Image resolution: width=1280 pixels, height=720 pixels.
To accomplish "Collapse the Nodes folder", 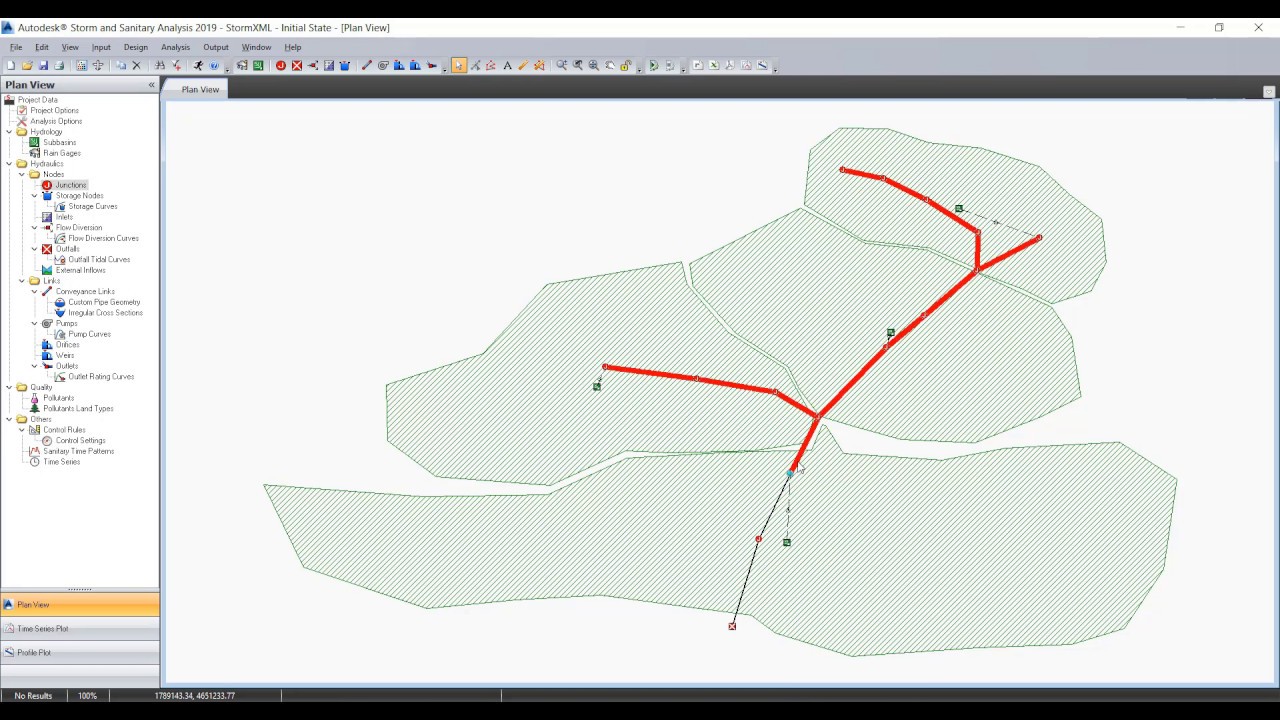I will tap(22, 175).
